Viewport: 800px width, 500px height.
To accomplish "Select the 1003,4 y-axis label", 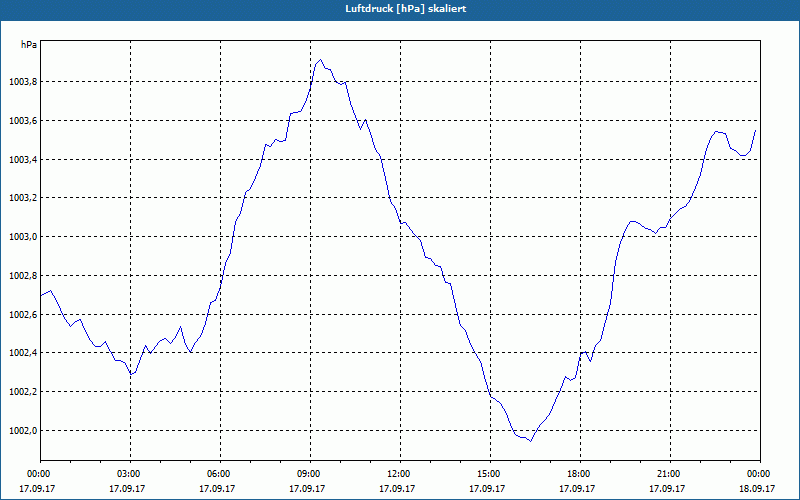I will [23, 160].
